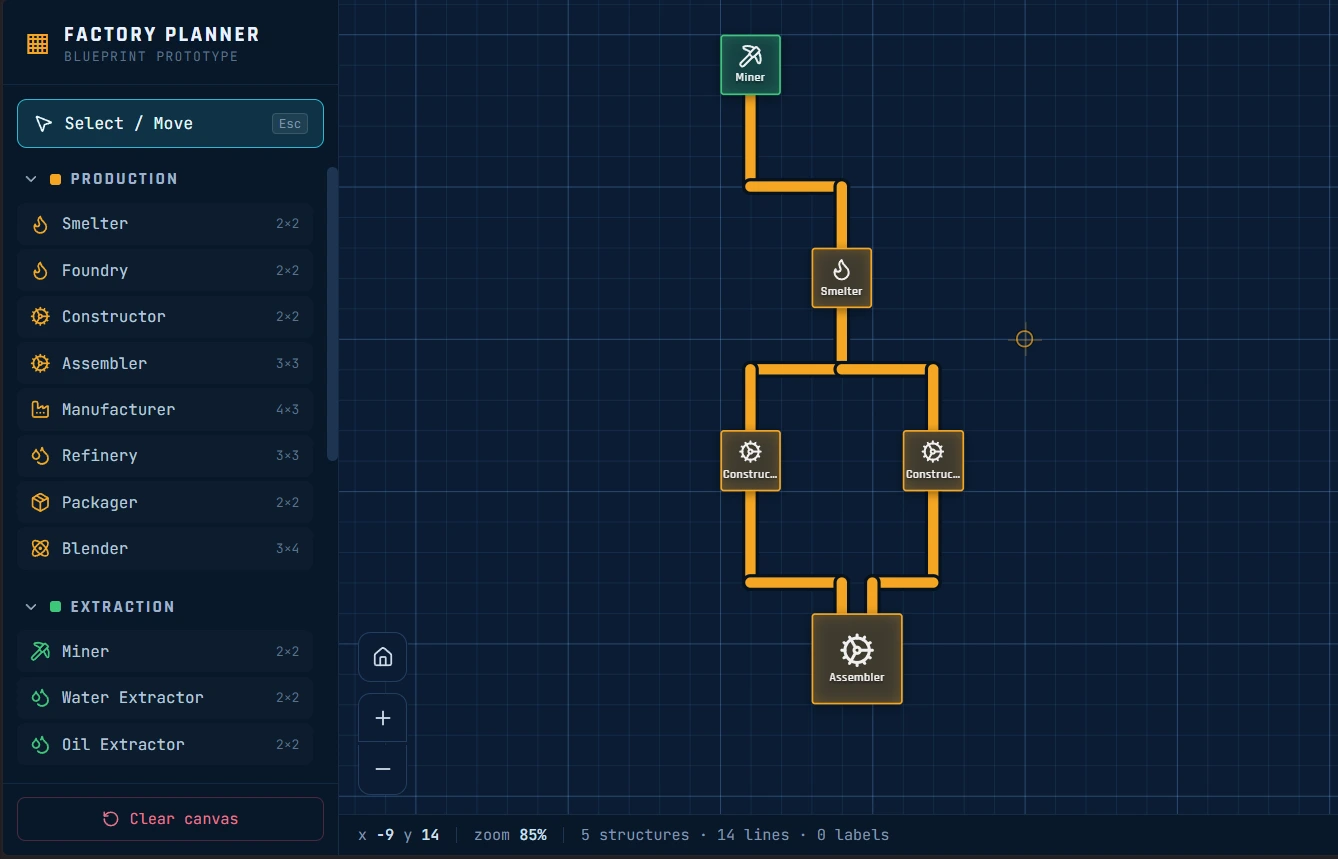Screen dimensions: 1338x859
Task: Collapse the Extraction category
Action: coord(31,607)
